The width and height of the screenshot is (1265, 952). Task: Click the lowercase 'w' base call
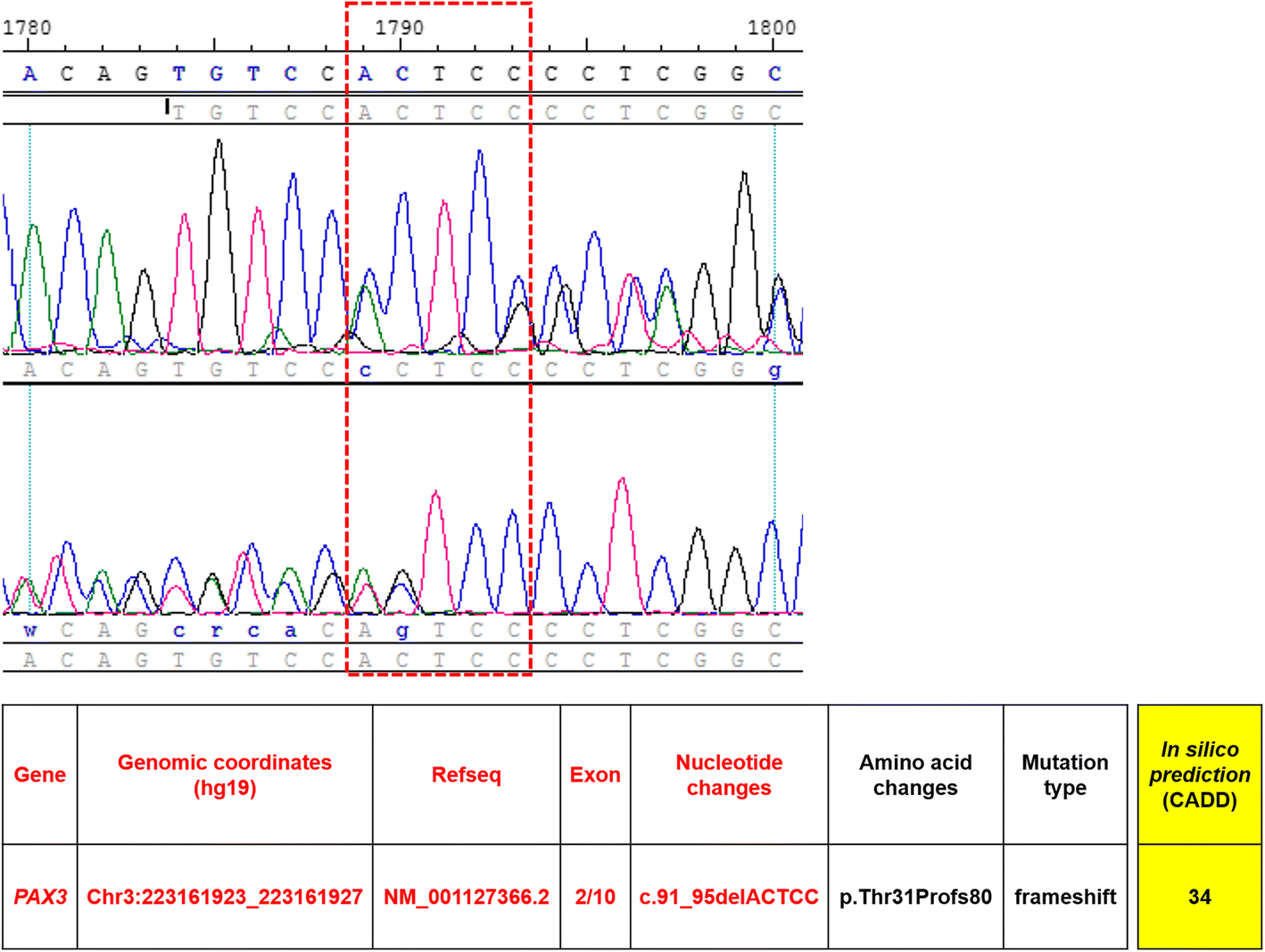[x=30, y=631]
